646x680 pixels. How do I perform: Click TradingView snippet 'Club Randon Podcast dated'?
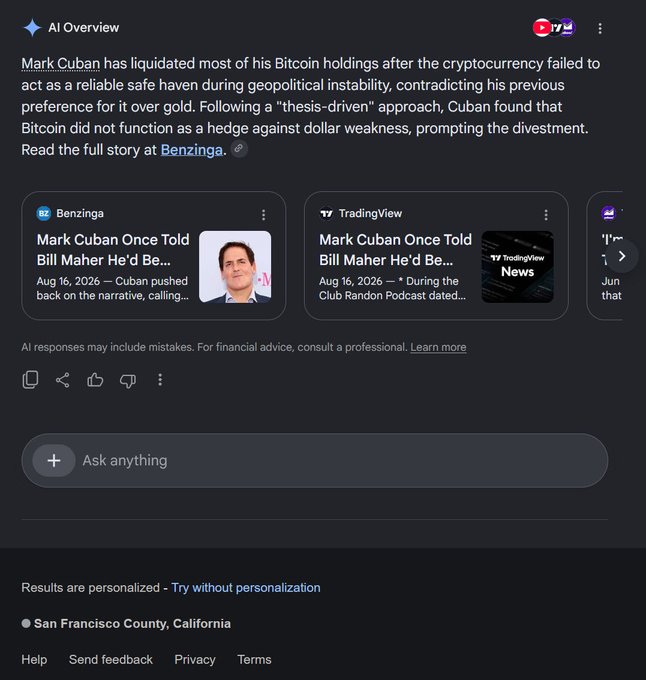(392, 296)
